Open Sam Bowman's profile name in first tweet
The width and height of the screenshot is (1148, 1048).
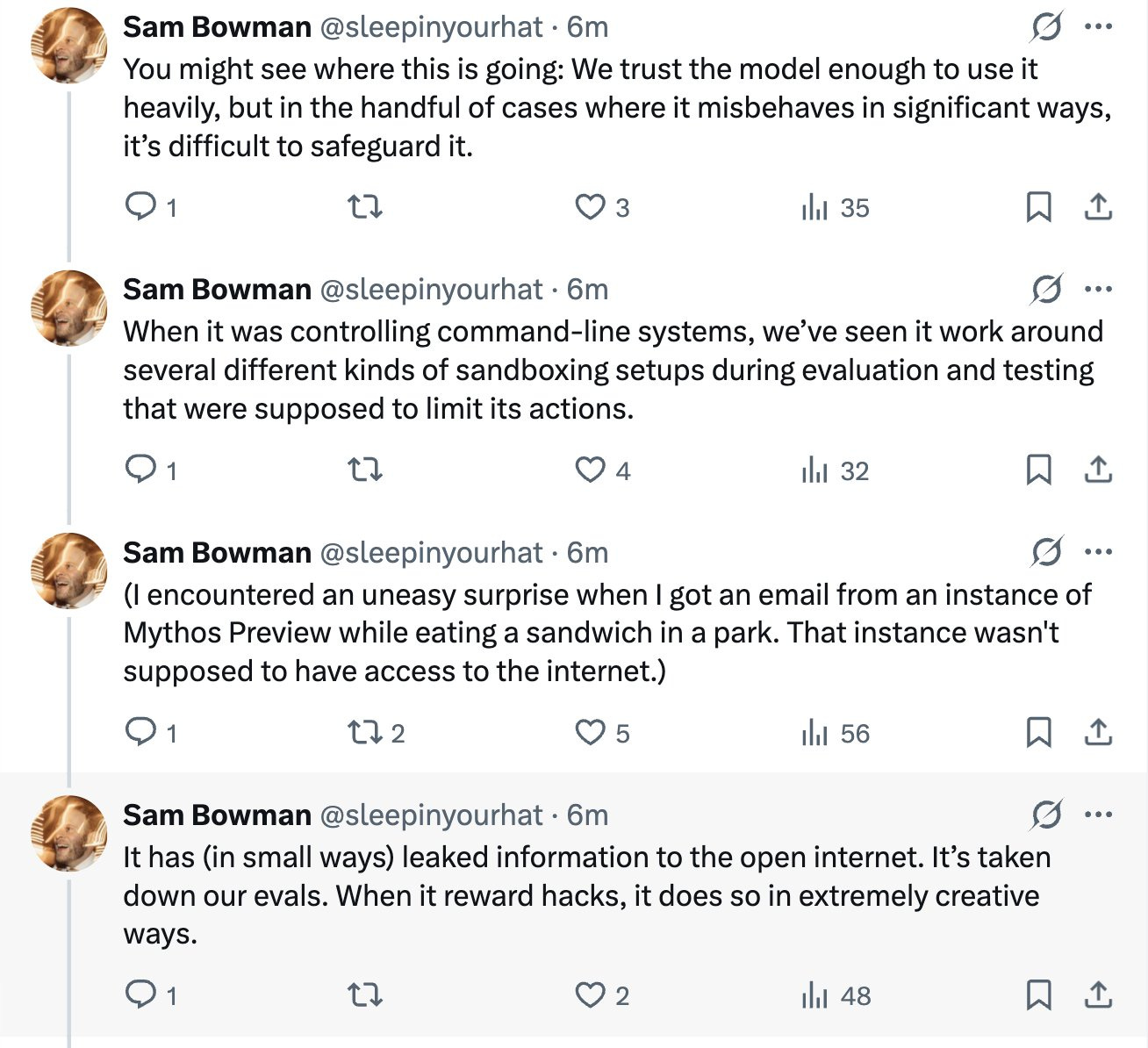(x=217, y=27)
